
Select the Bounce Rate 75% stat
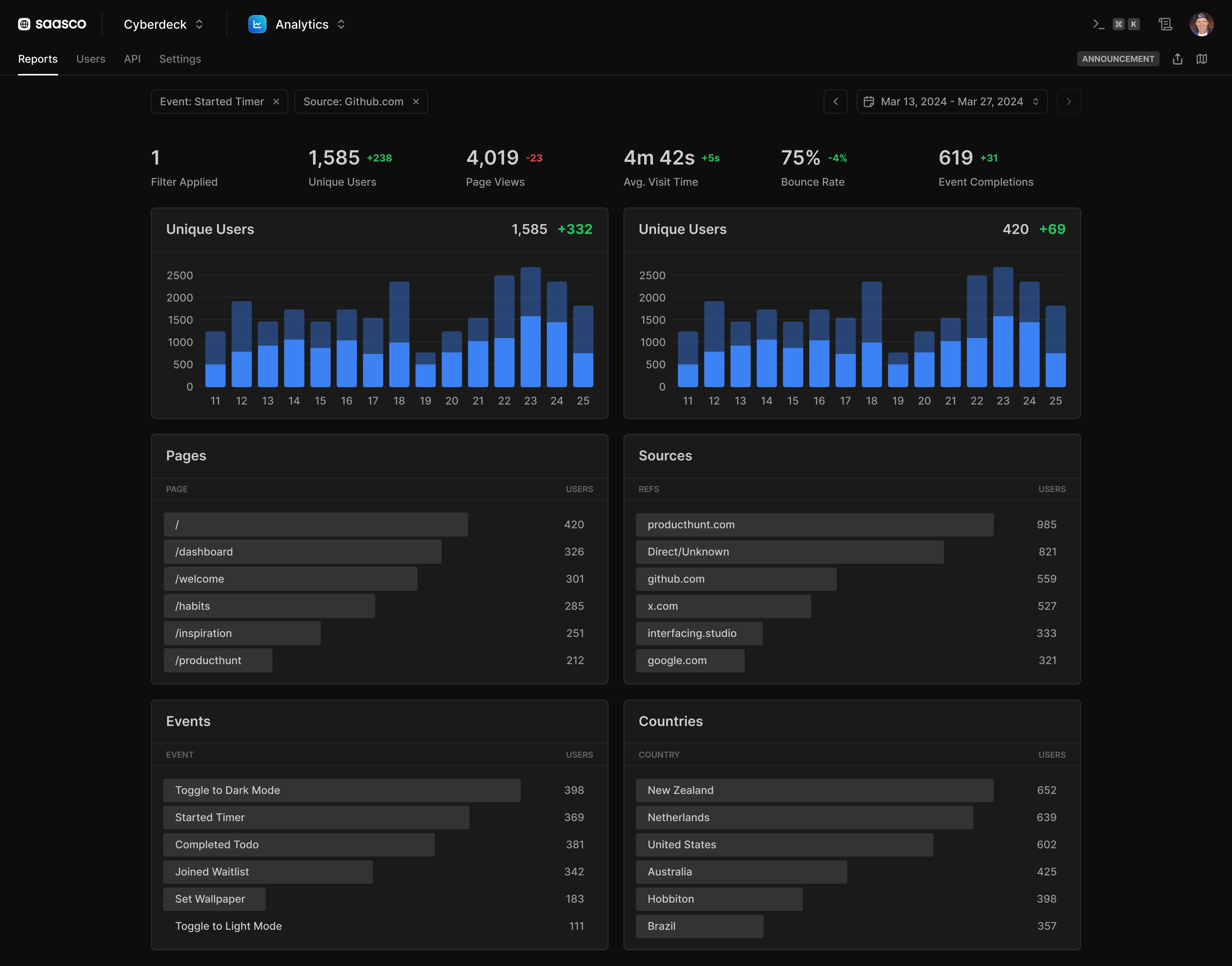pos(814,168)
